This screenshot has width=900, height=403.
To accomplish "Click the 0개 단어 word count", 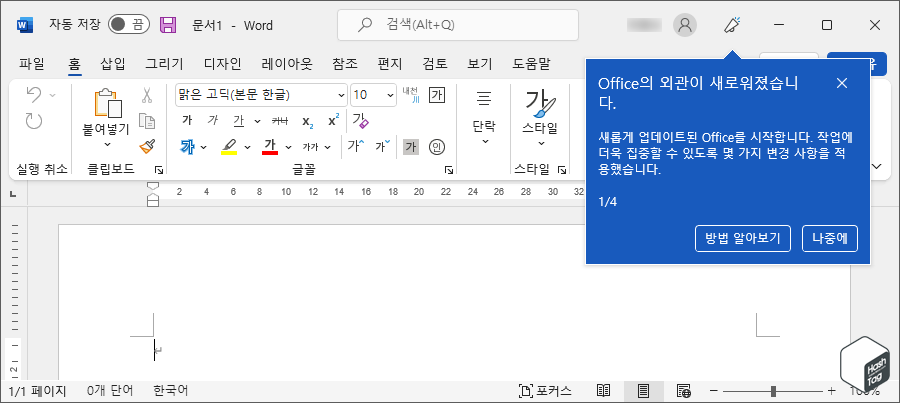I will [x=110, y=391].
